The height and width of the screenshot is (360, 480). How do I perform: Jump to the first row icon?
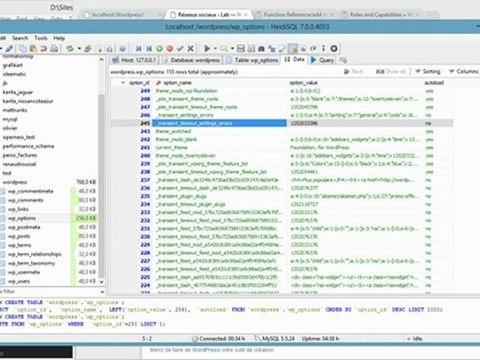click(139, 49)
